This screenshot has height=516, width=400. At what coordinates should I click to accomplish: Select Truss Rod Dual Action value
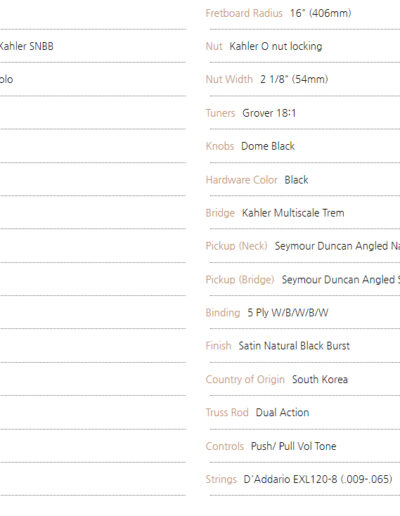(x=282, y=412)
